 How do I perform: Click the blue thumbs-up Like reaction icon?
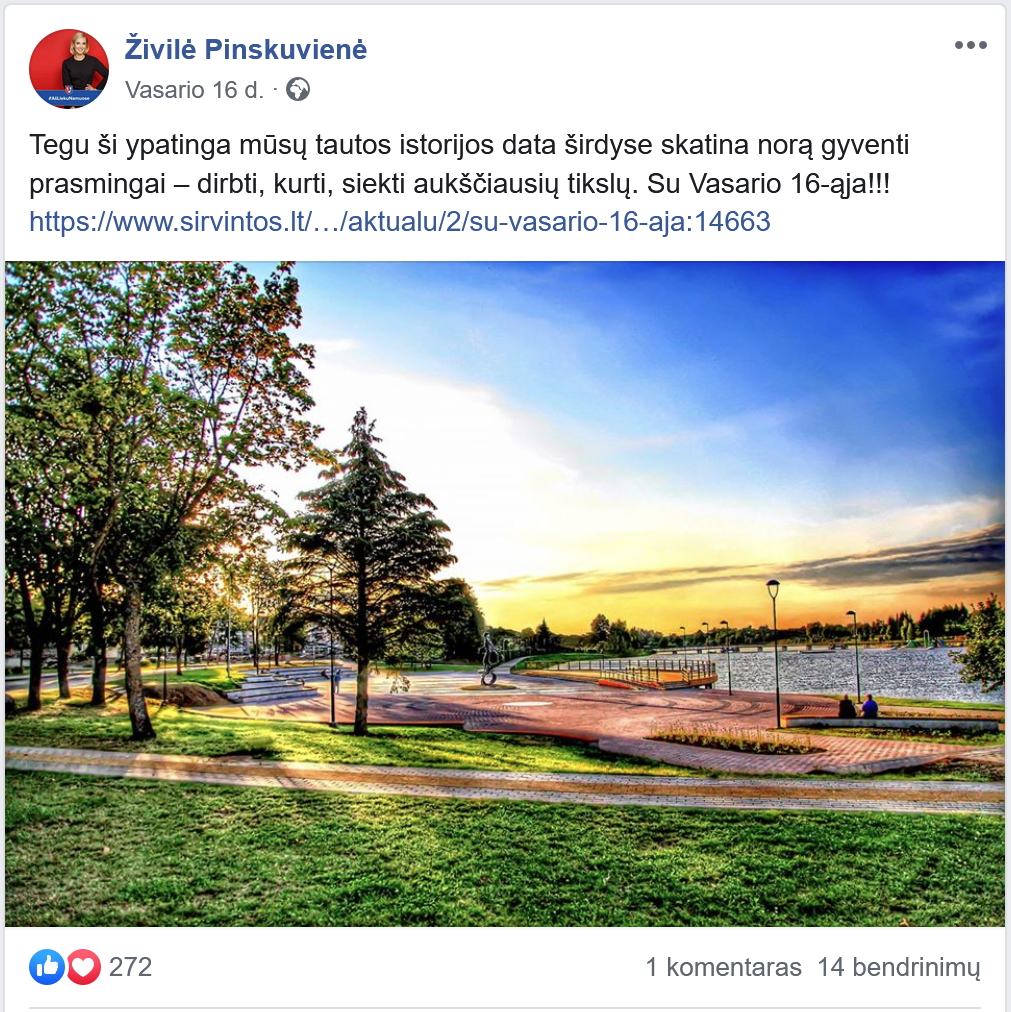[x=46, y=967]
